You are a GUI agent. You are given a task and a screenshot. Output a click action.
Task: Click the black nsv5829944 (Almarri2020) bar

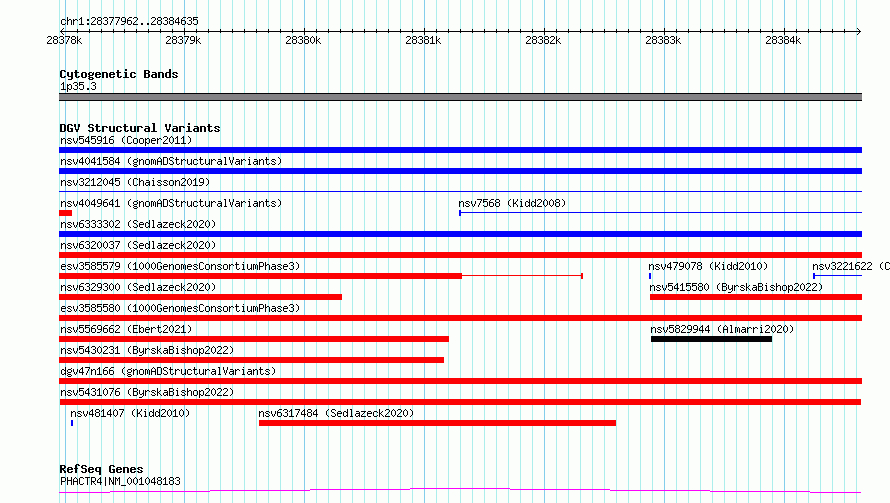click(711, 339)
